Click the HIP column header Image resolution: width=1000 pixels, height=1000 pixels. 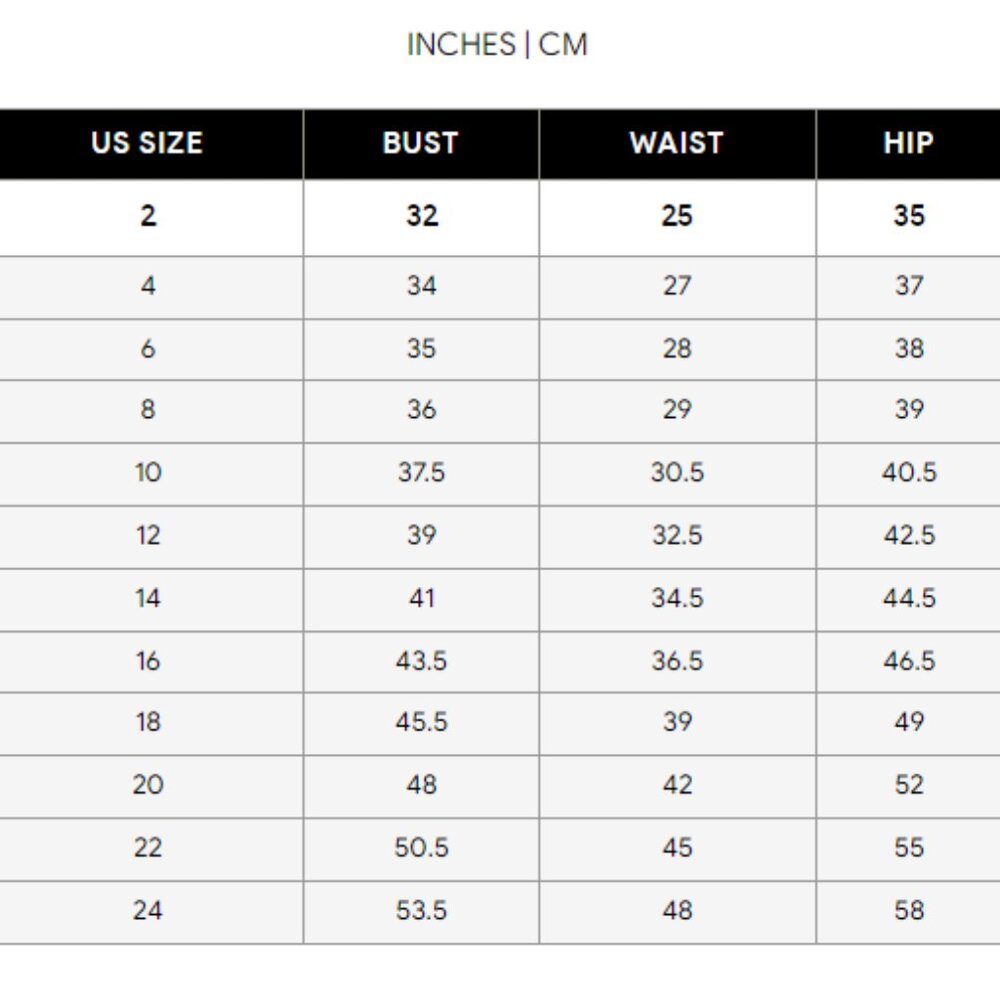pos(908,143)
